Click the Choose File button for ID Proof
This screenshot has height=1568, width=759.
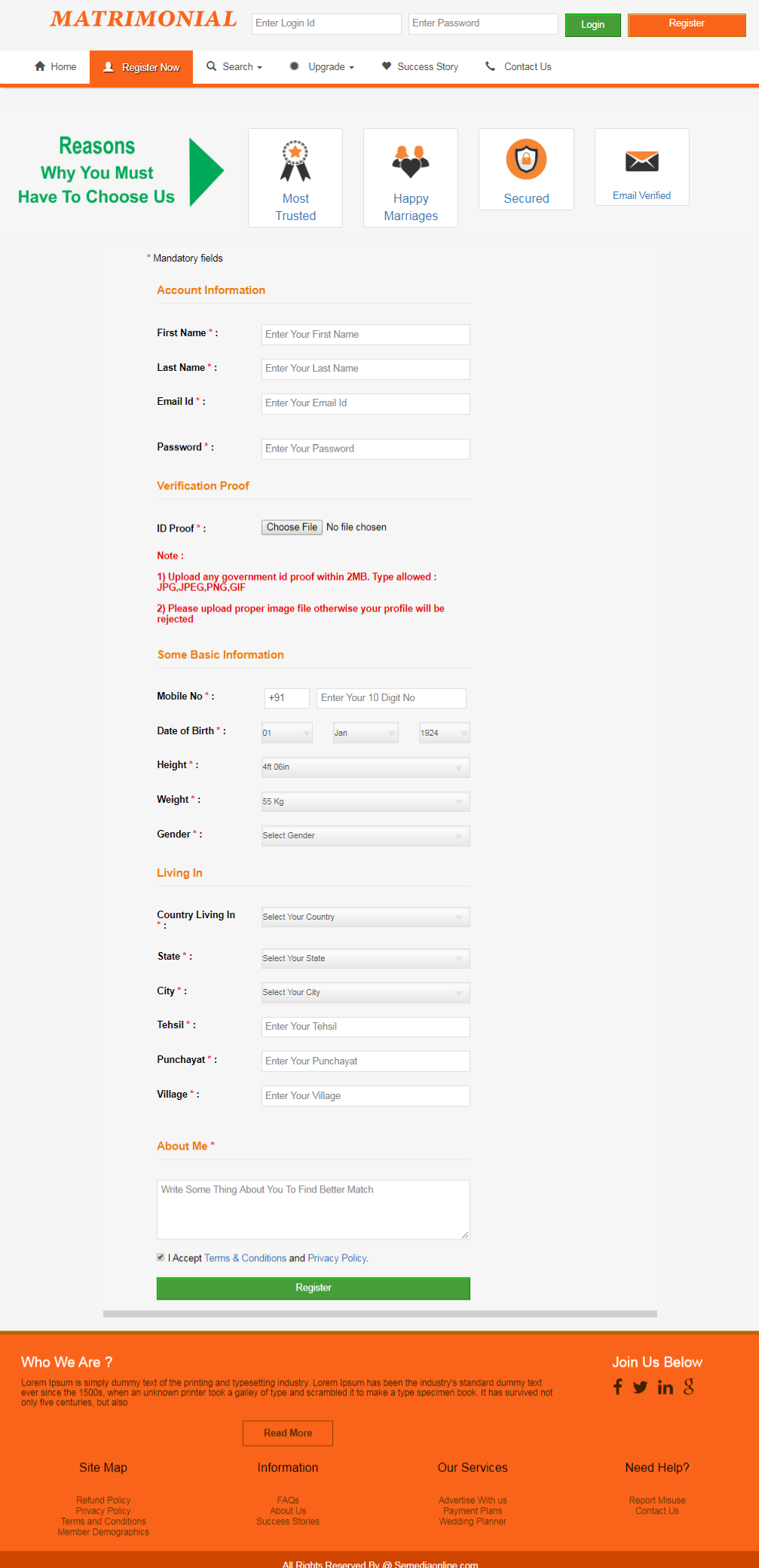(292, 528)
